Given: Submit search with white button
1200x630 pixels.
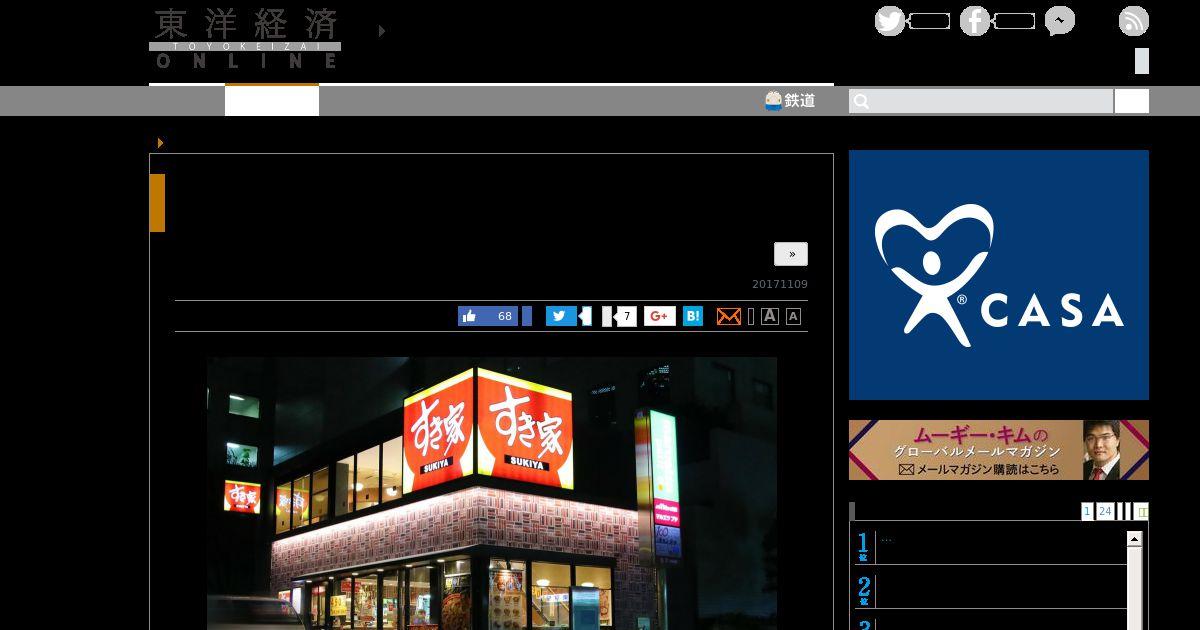Looking at the screenshot, I should coord(1132,101).
